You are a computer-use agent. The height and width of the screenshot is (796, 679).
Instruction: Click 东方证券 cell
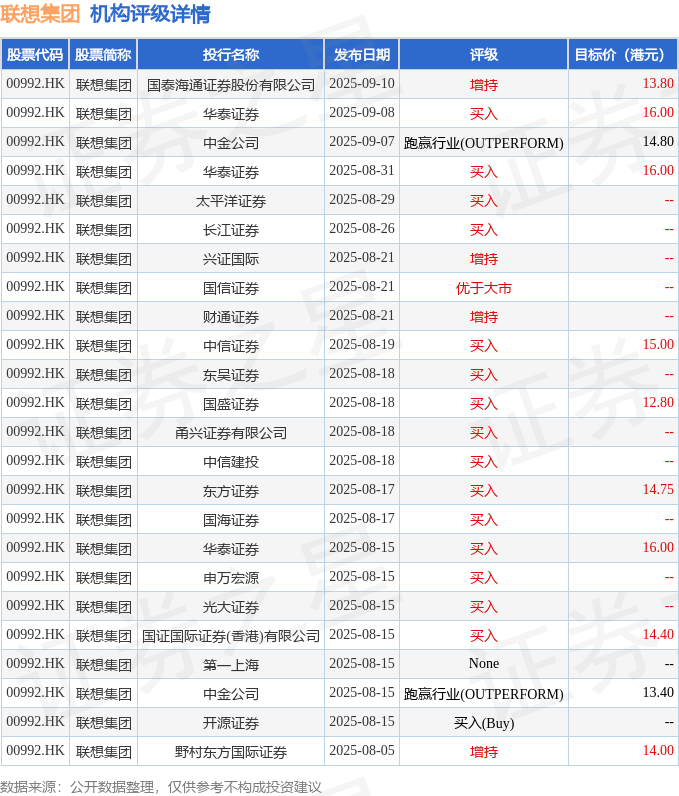pyautogui.click(x=231, y=491)
